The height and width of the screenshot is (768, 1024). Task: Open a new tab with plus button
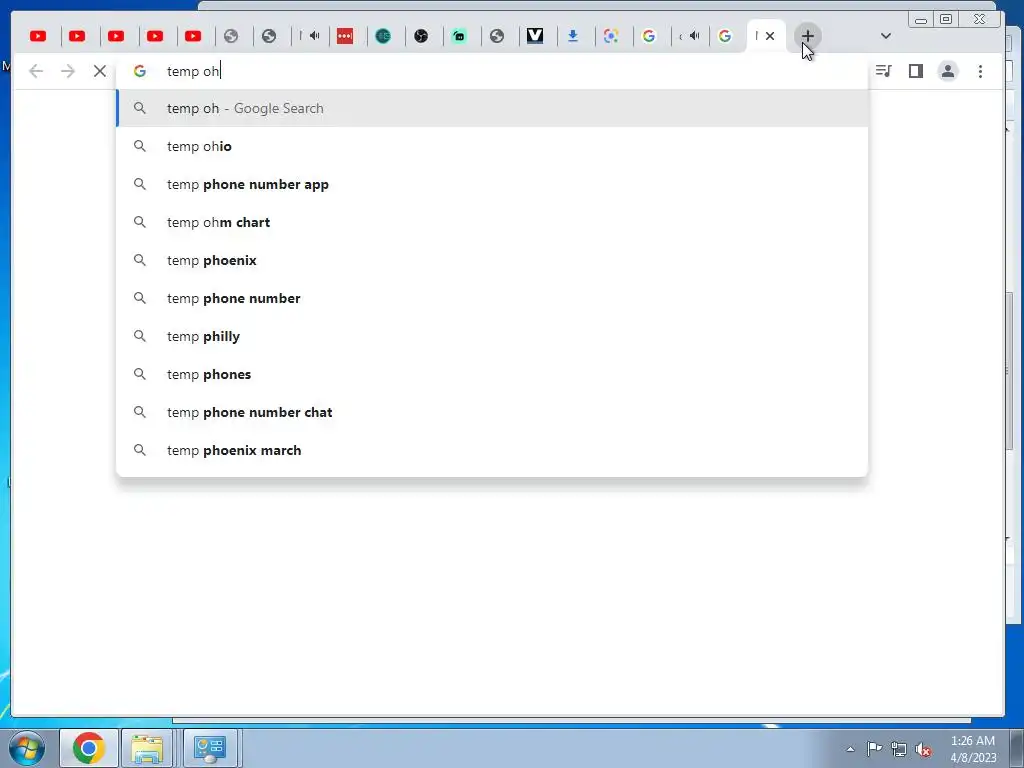point(807,36)
